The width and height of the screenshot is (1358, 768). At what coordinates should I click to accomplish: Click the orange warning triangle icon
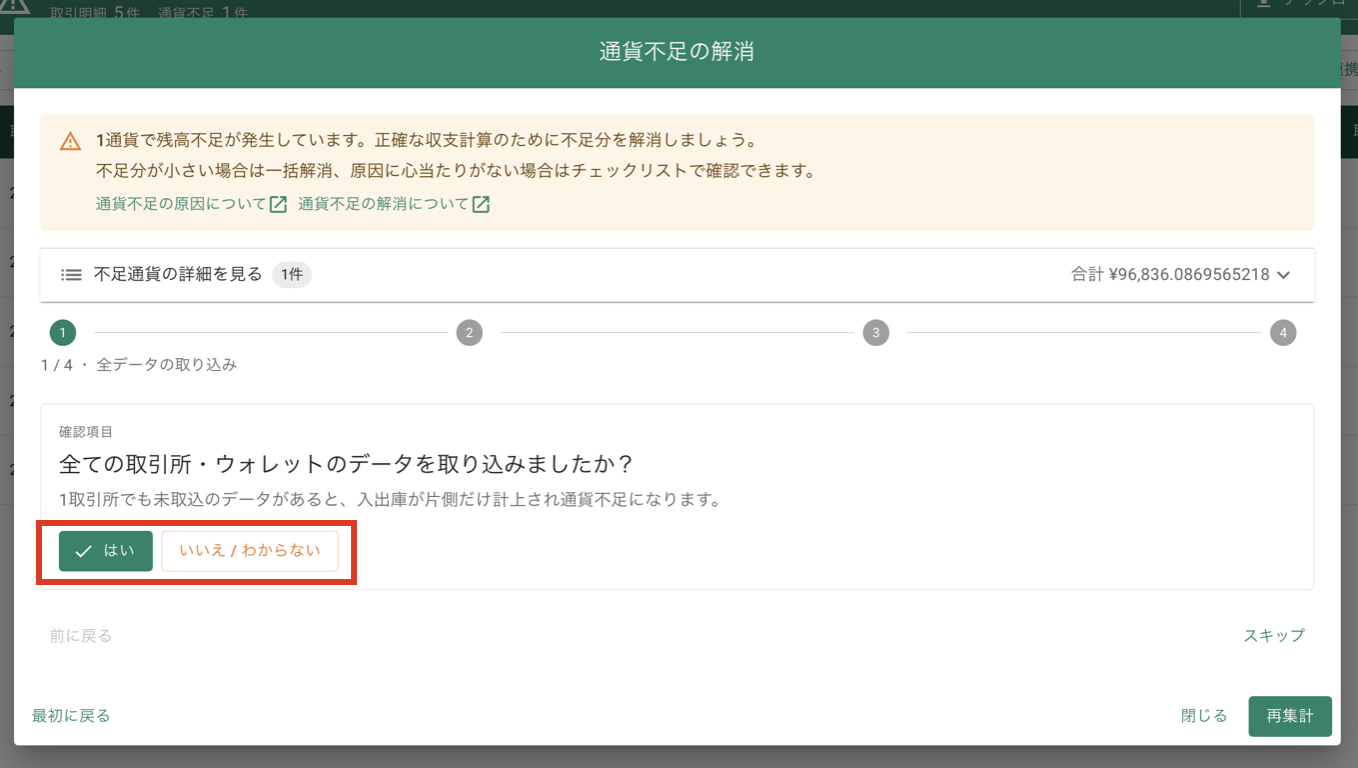[70, 141]
